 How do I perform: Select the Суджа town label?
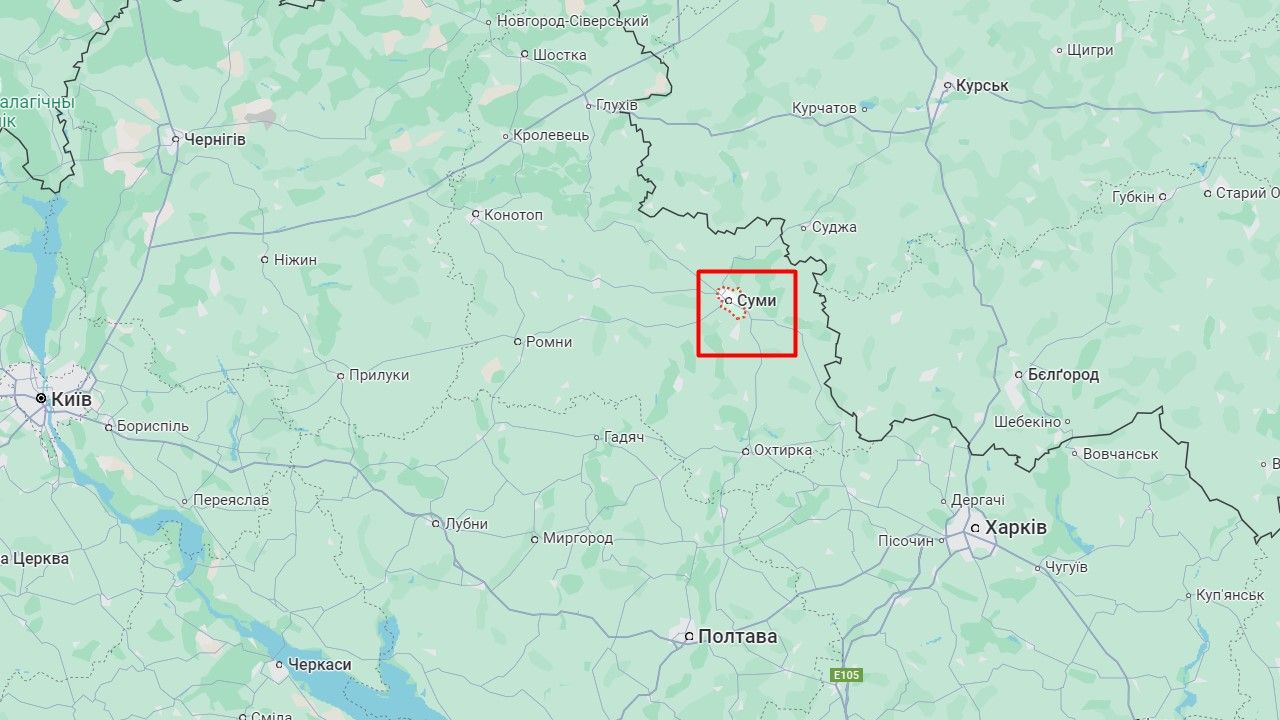(834, 227)
